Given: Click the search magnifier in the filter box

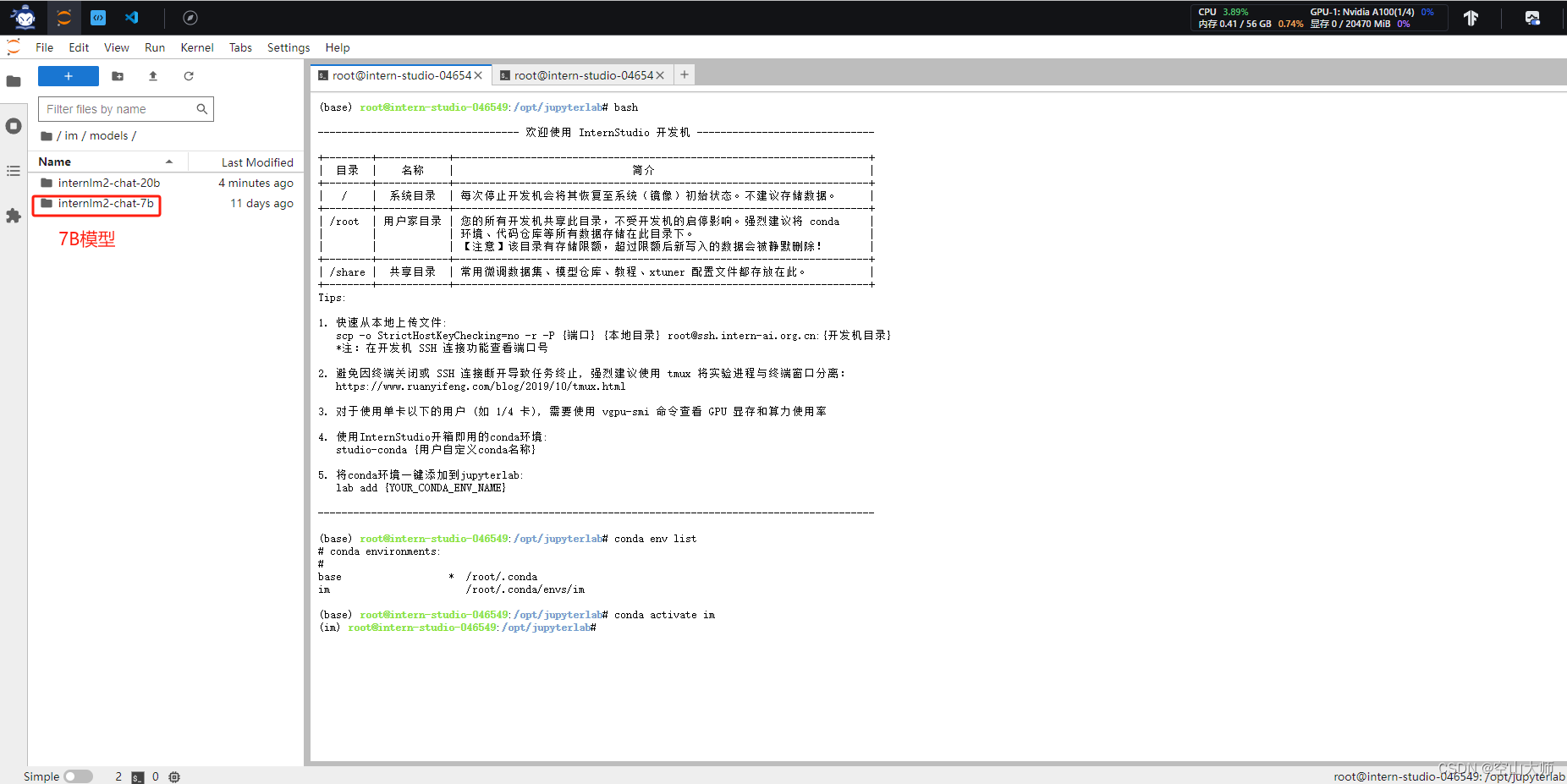Looking at the screenshot, I should (x=202, y=108).
